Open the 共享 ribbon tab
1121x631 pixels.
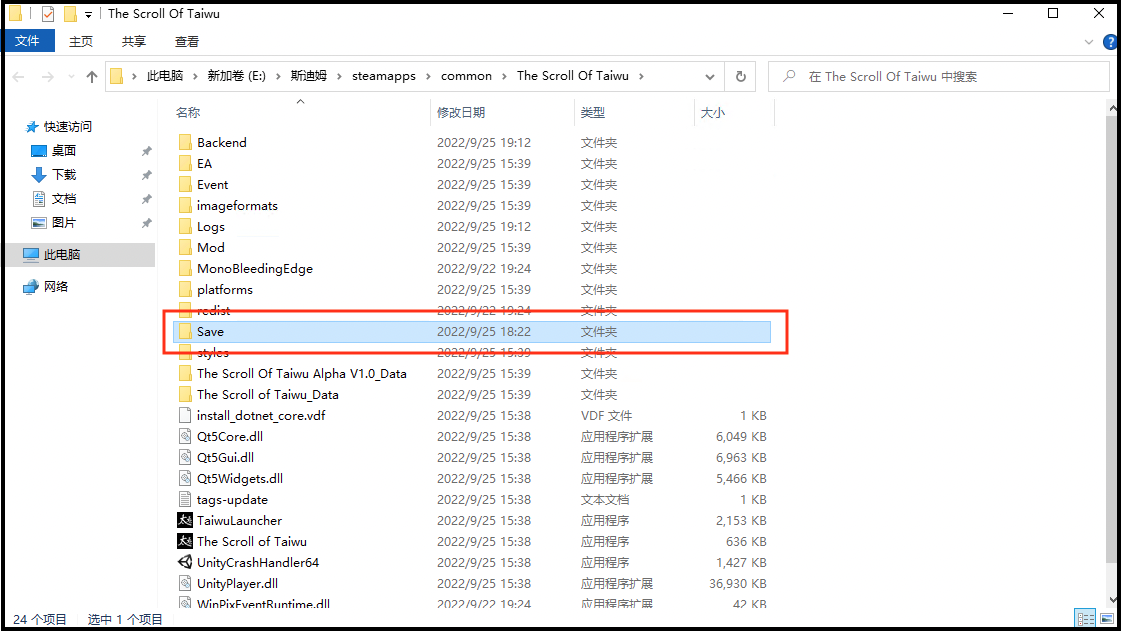click(x=134, y=41)
